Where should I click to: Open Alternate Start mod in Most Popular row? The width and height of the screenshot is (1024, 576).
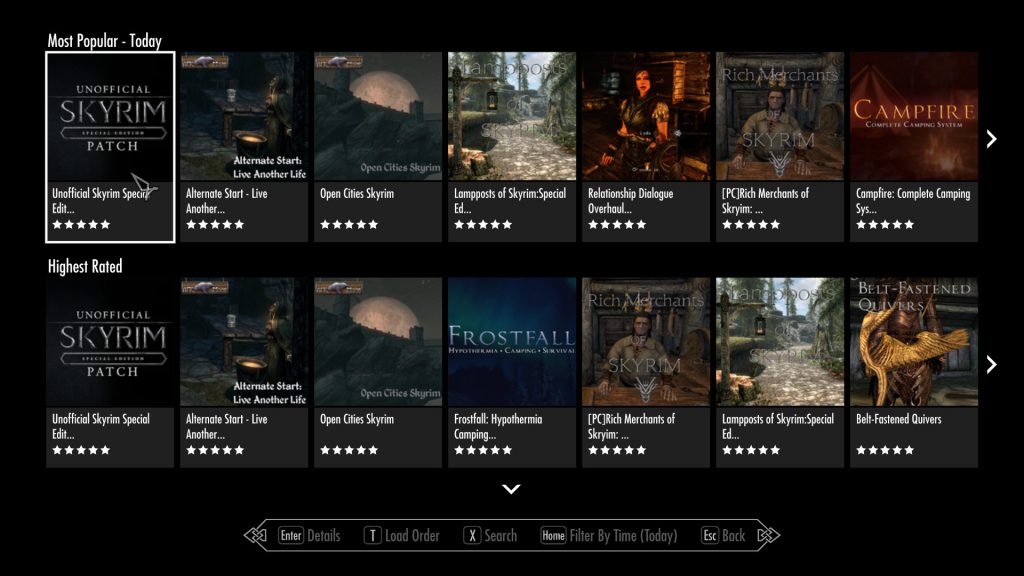244,147
